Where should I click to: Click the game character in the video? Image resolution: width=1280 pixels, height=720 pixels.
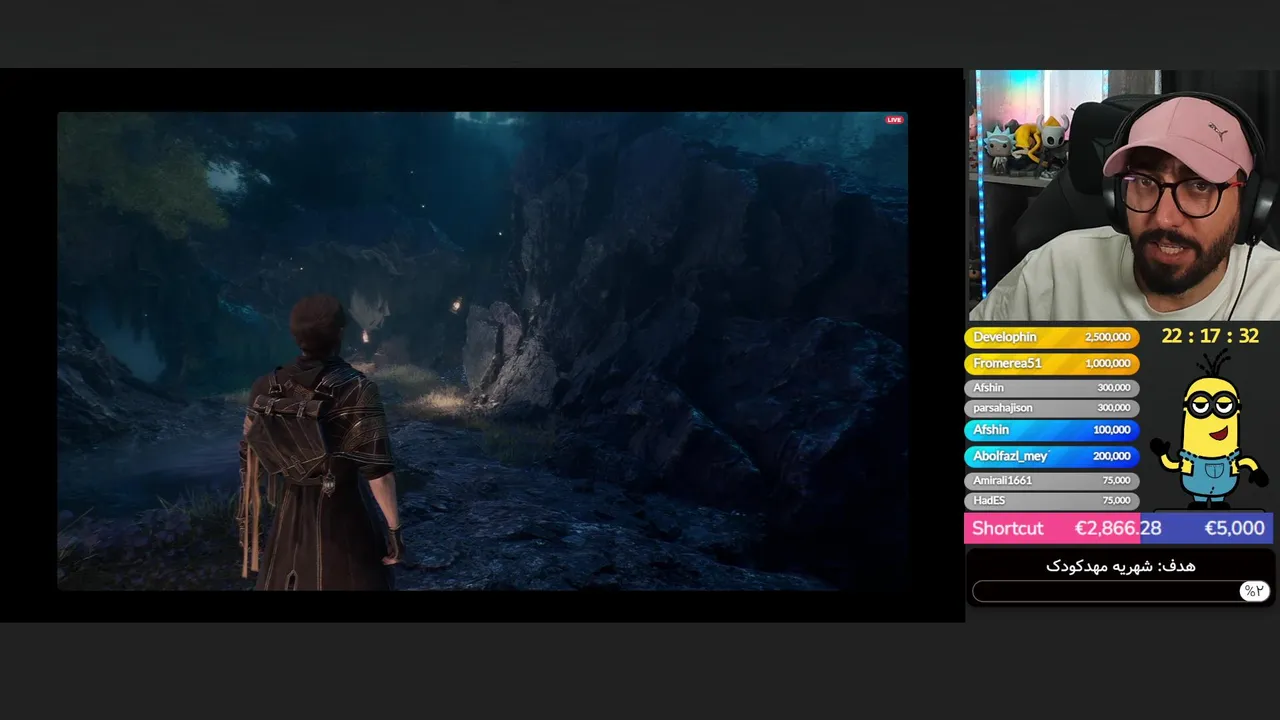(x=320, y=442)
